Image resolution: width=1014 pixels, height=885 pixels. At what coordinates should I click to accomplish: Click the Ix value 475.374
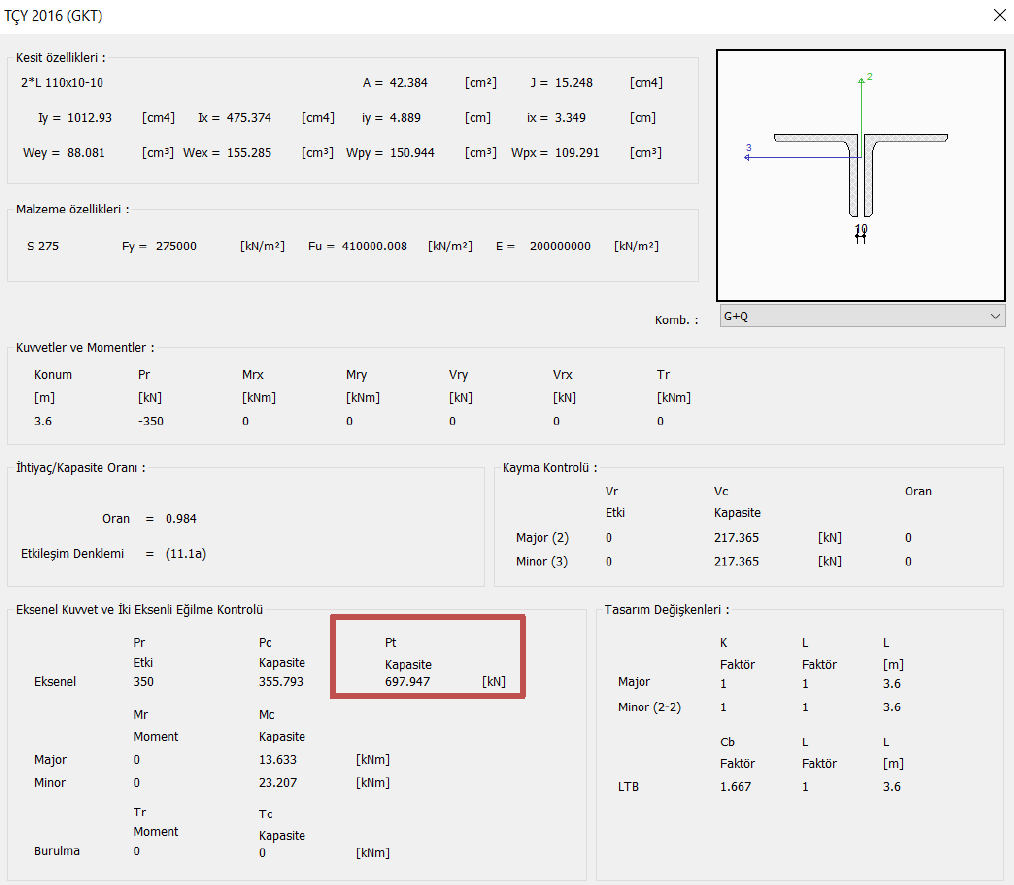[x=249, y=118]
